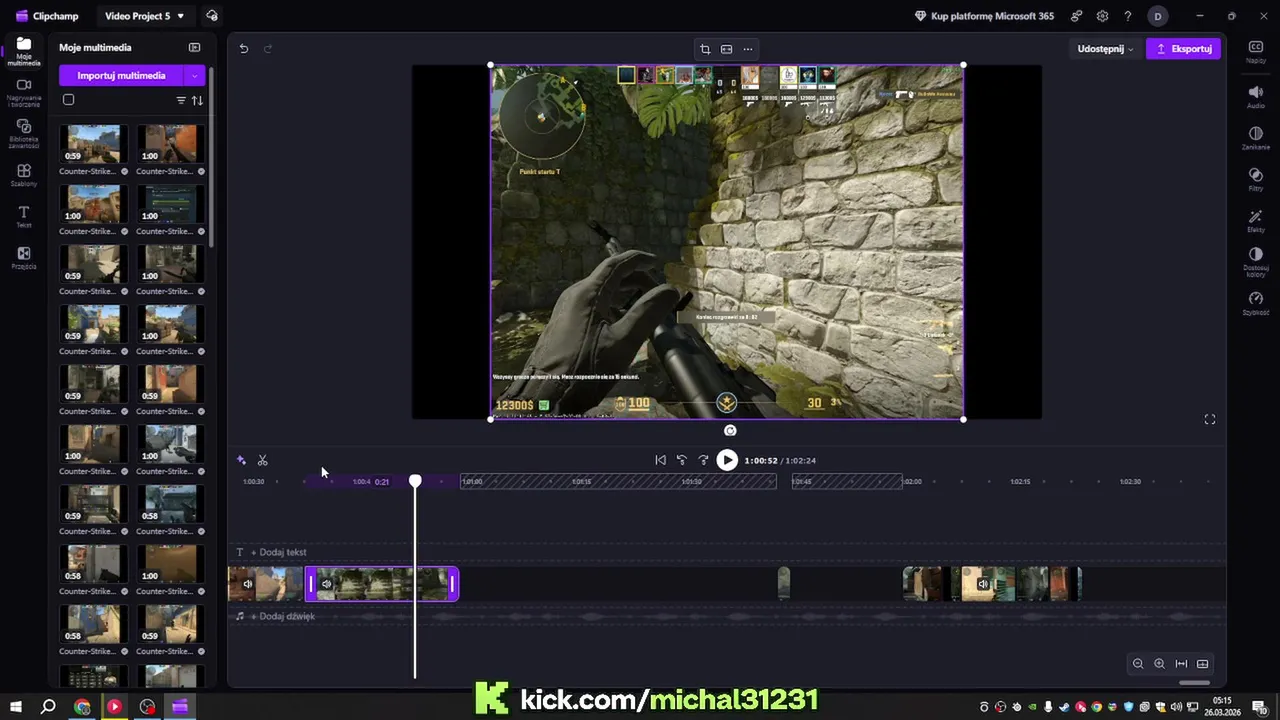Click the small narrow clip in the middle of the timeline
Screen dimensions: 1280x720
[784, 584]
